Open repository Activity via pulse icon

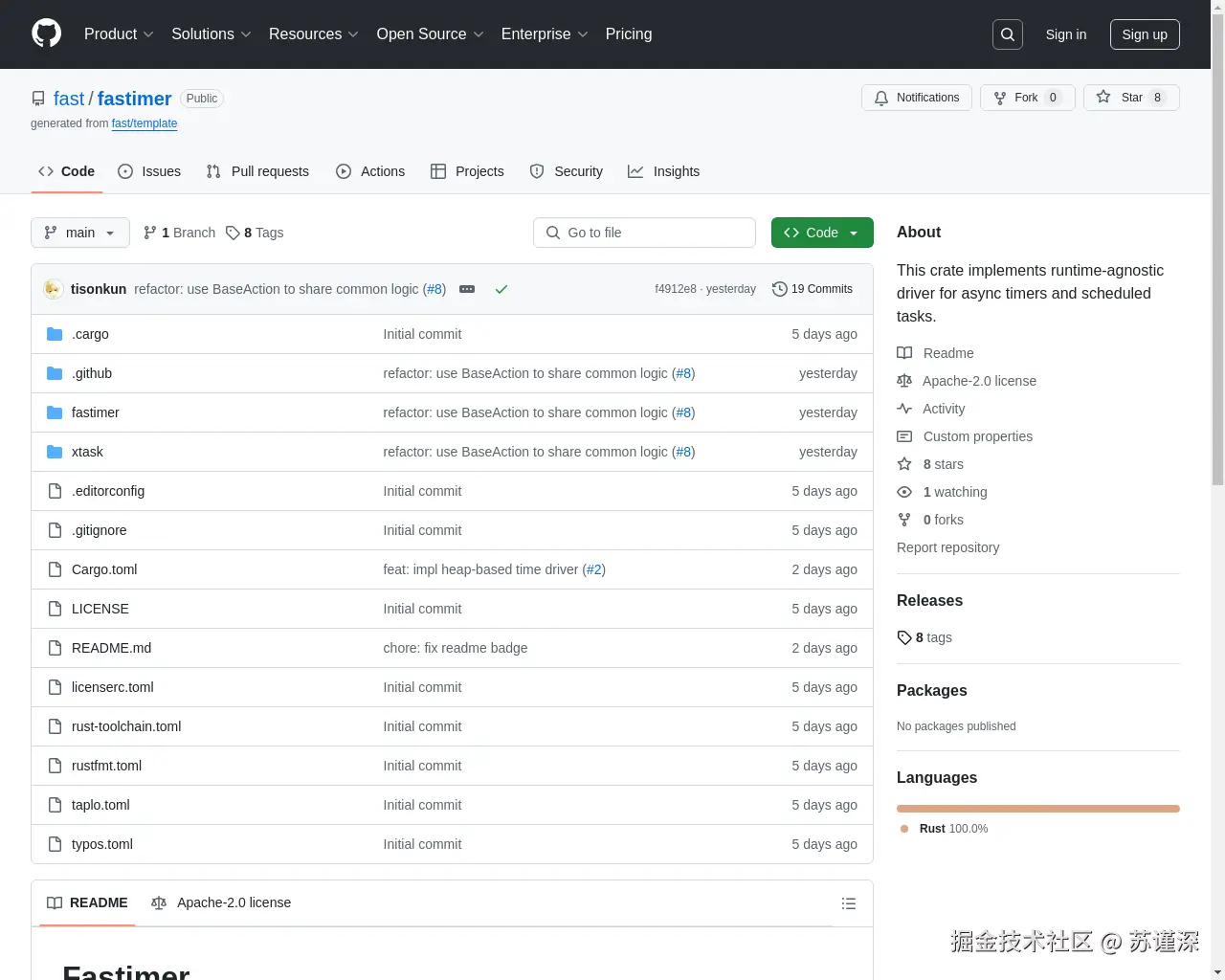[904, 408]
